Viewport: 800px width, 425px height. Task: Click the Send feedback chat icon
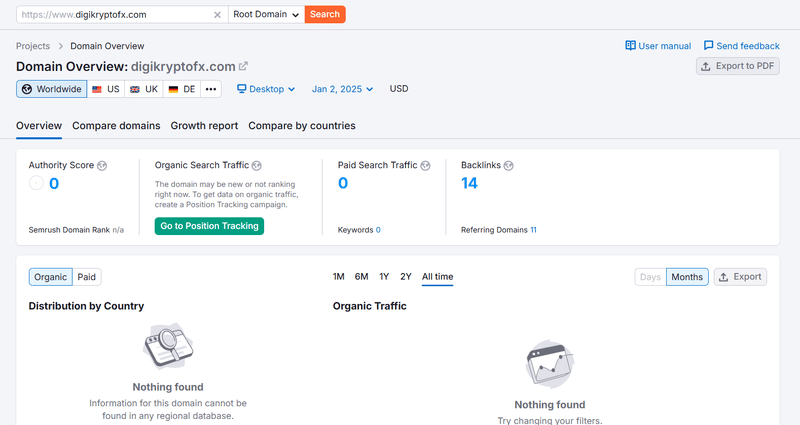(709, 45)
